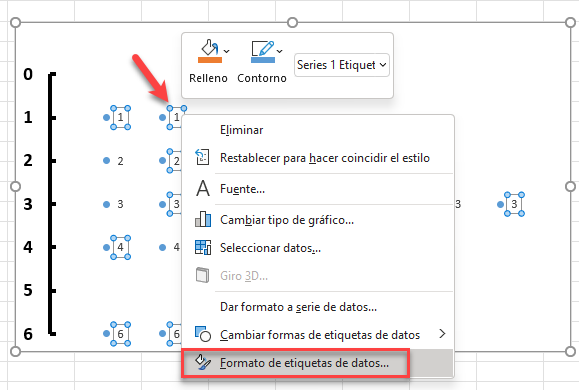This screenshot has height=390, width=579.
Task: Click the Relleno paint bucket icon
Action: point(210,51)
